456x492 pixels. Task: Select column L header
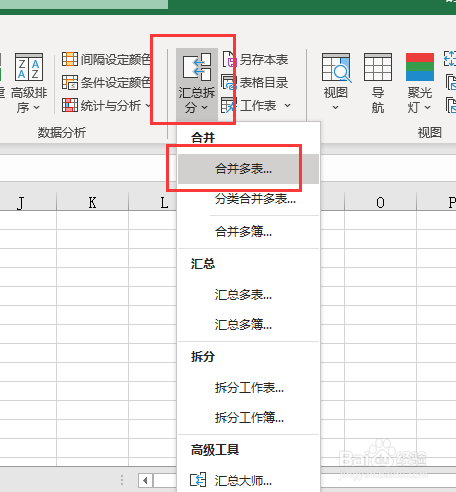(164, 203)
